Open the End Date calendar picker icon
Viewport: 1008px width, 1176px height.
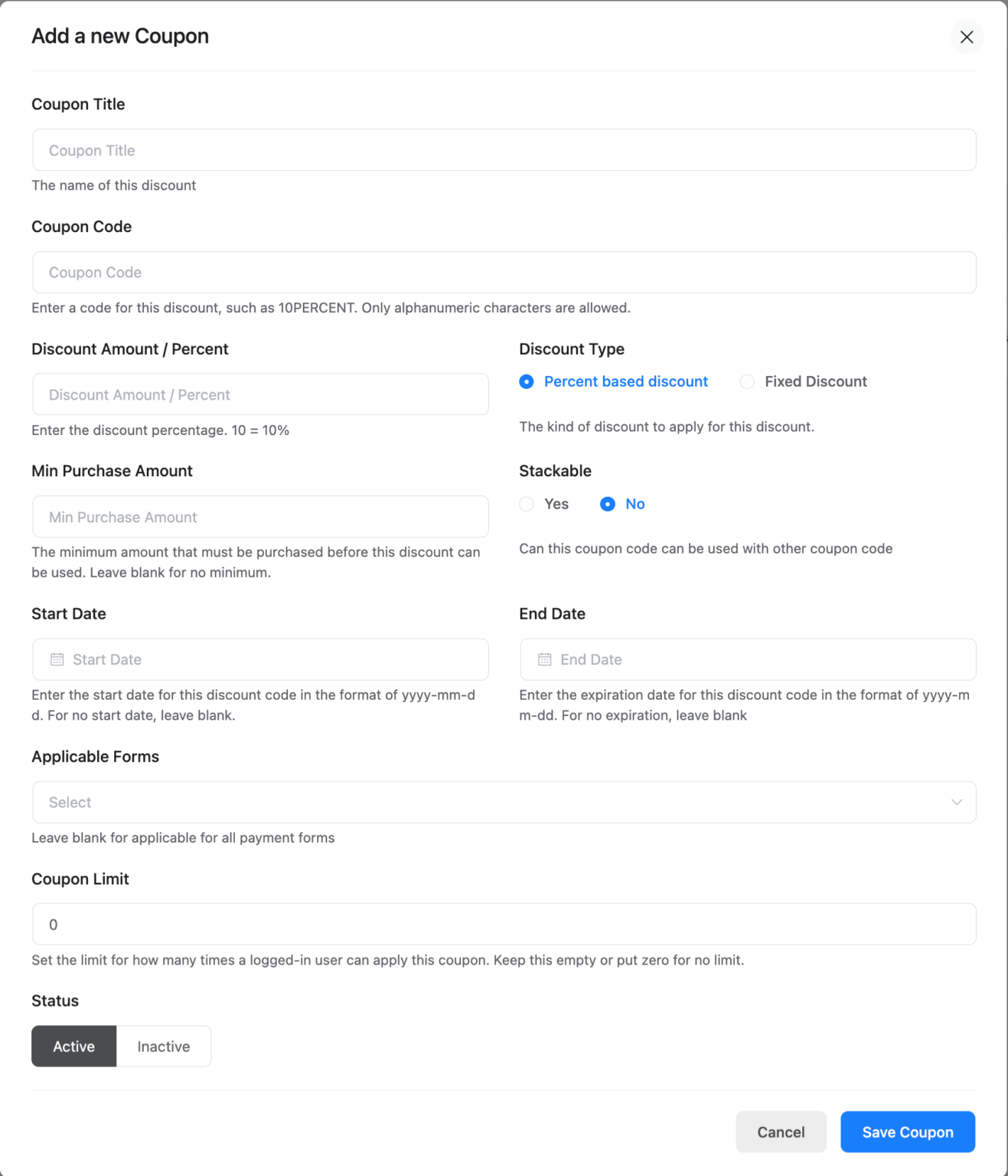(x=544, y=658)
